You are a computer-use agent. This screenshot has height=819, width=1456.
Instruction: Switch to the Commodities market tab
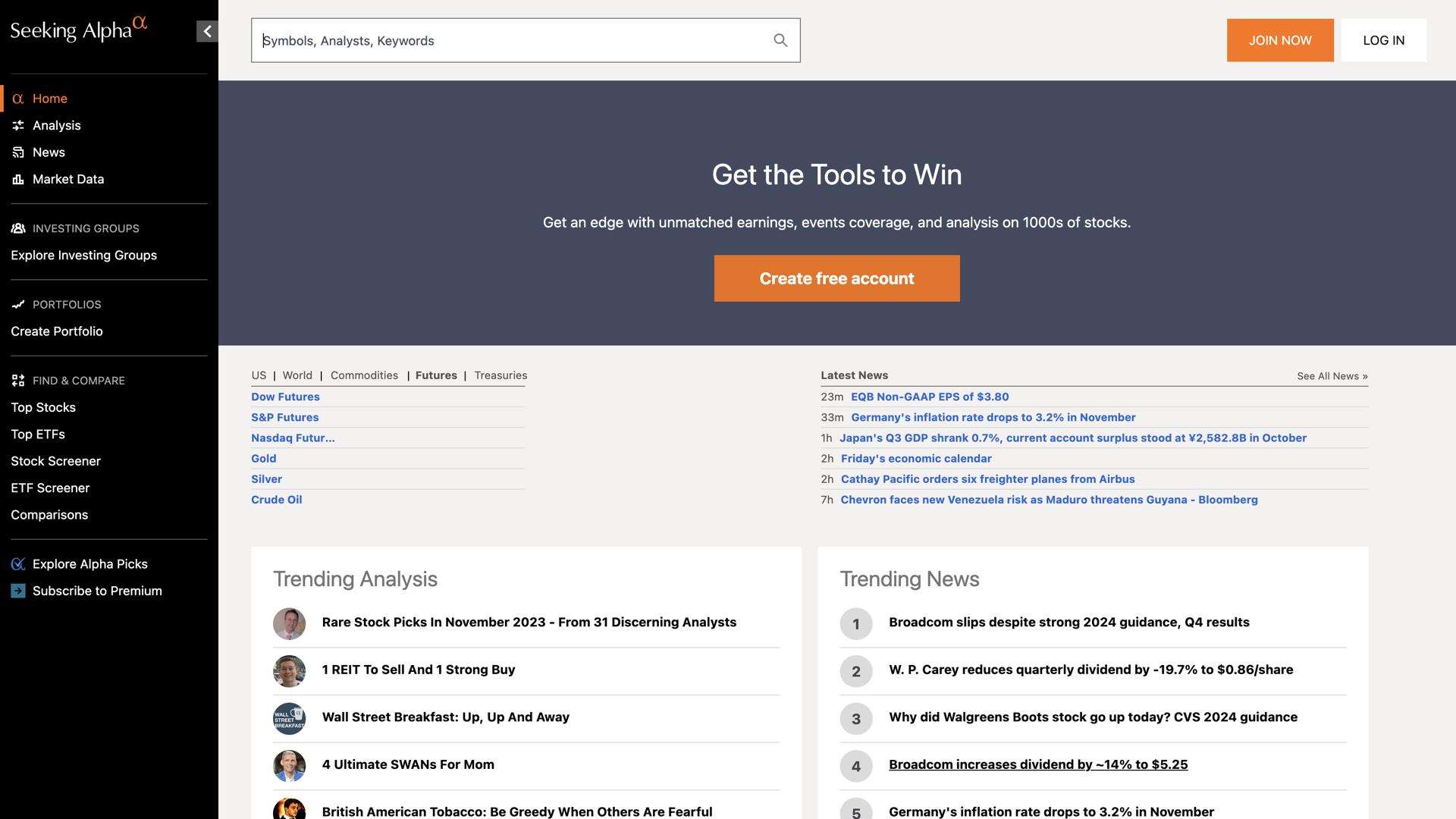[364, 375]
